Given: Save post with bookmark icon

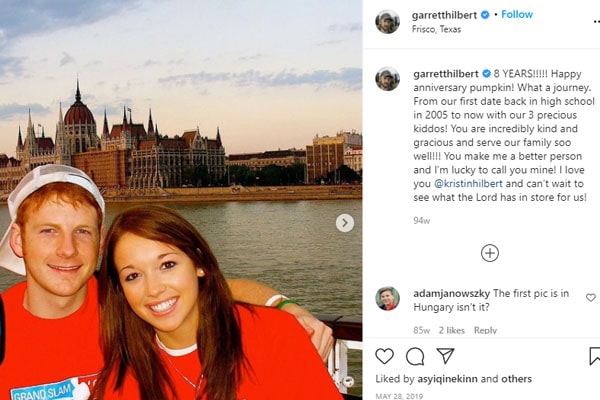Looking at the screenshot, I should (594, 356).
